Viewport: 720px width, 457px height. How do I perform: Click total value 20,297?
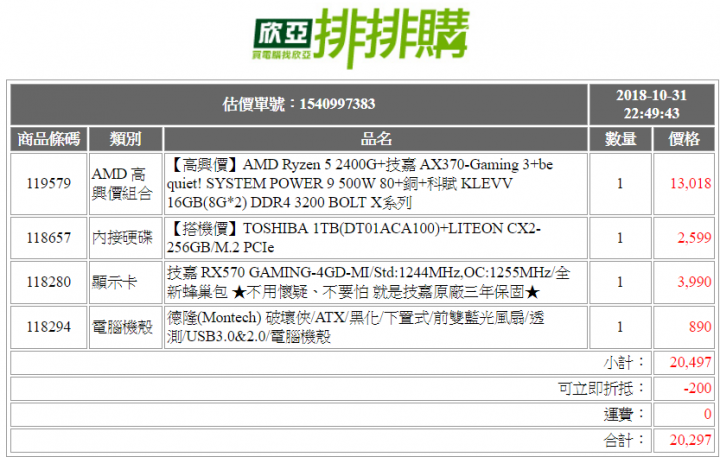point(690,440)
